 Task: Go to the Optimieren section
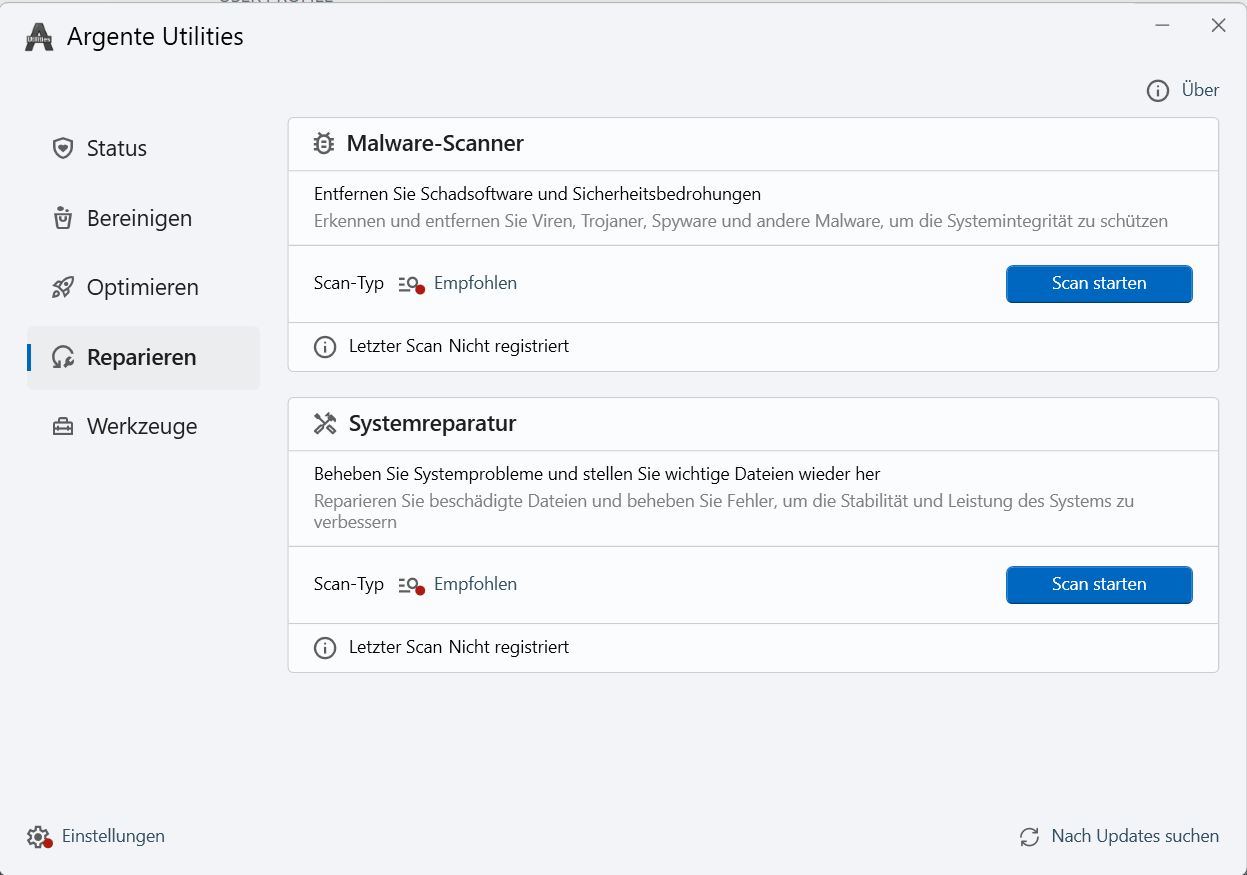142,288
